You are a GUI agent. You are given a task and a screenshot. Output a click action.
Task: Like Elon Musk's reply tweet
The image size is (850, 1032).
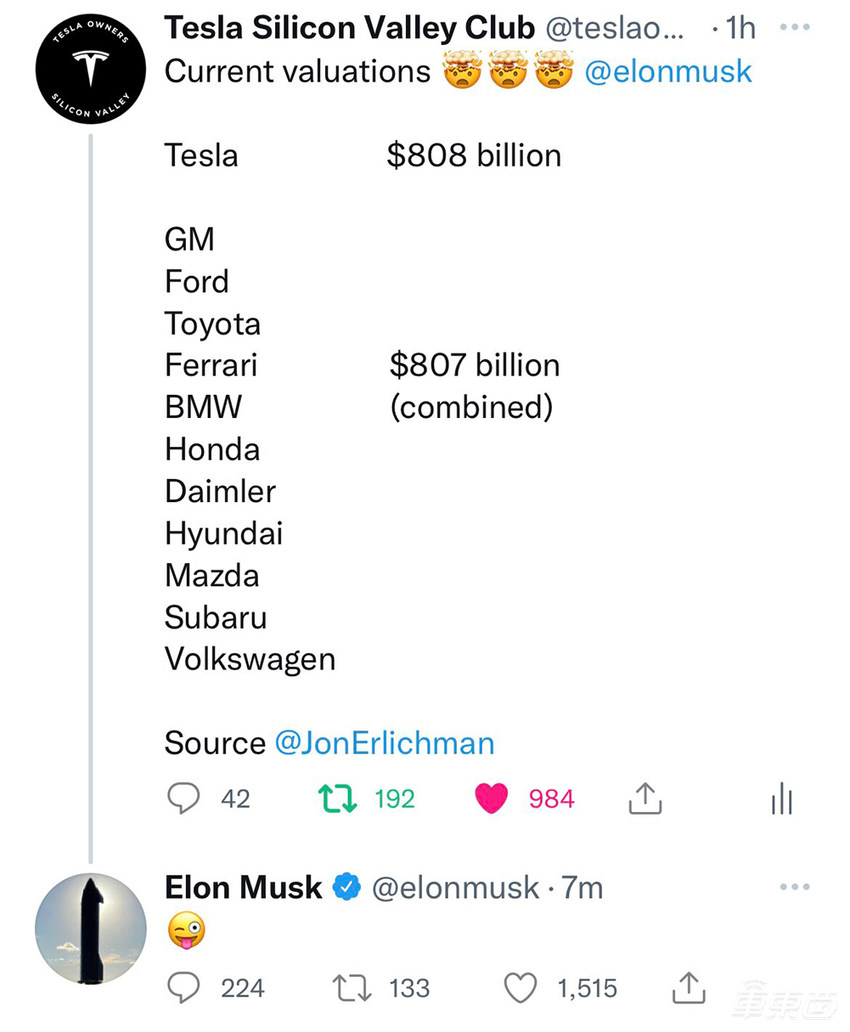click(520, 988)
